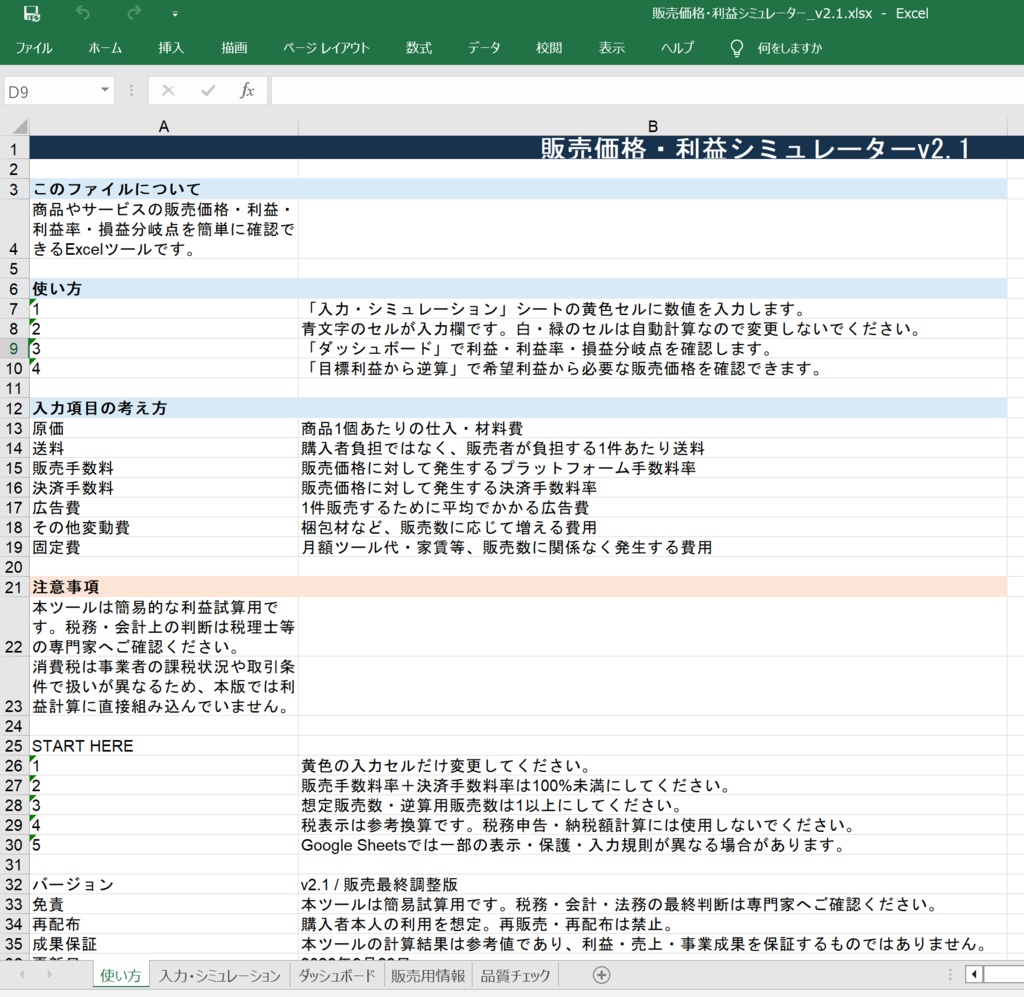Go to the 販売用情報 sheet tab

tap(428, 975)
